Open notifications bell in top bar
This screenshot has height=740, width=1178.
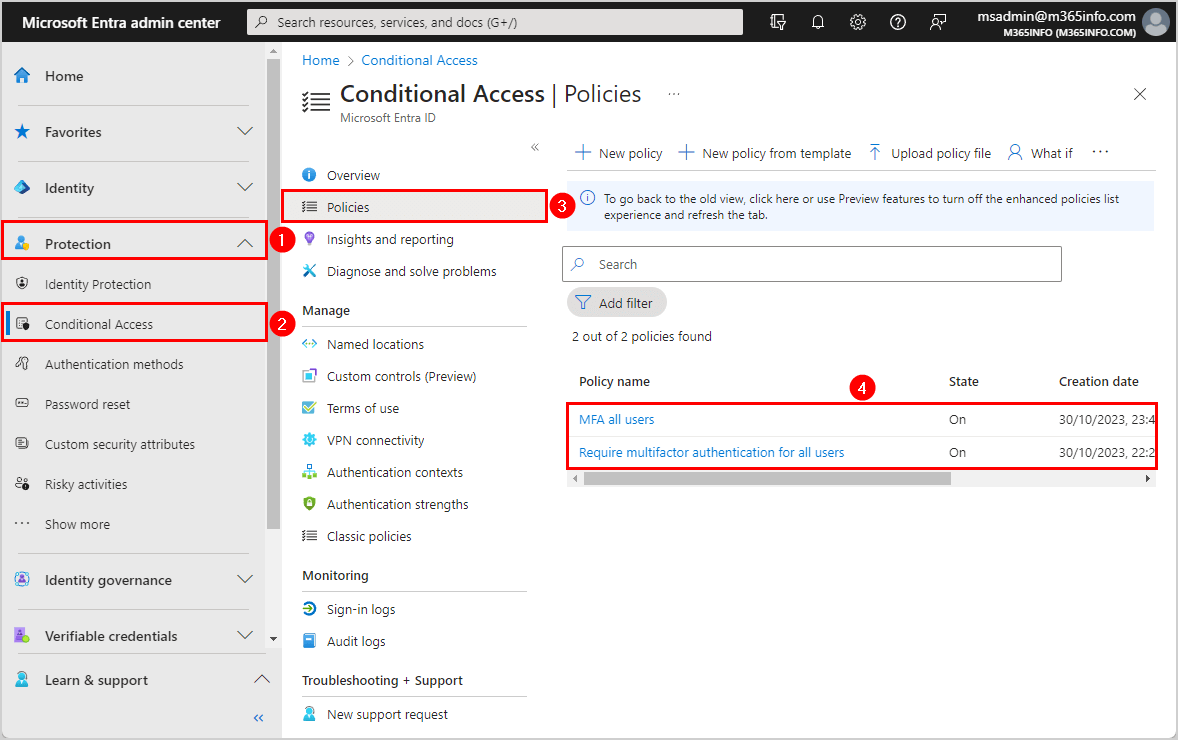[818, 21]
